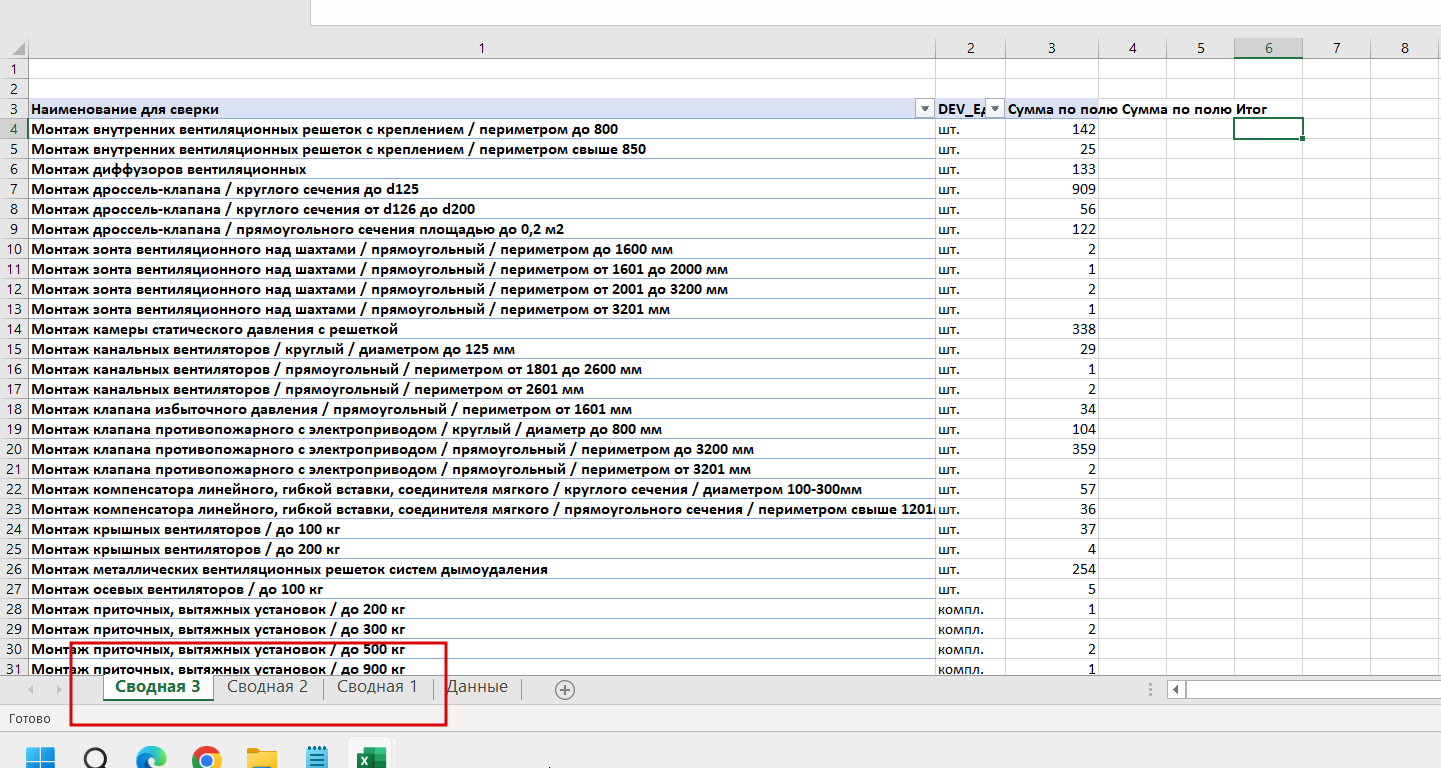Click the value 254 in column 3
Image resolution: width=1441 pixels, height=768 pixels.
[x=1052, y=569]
